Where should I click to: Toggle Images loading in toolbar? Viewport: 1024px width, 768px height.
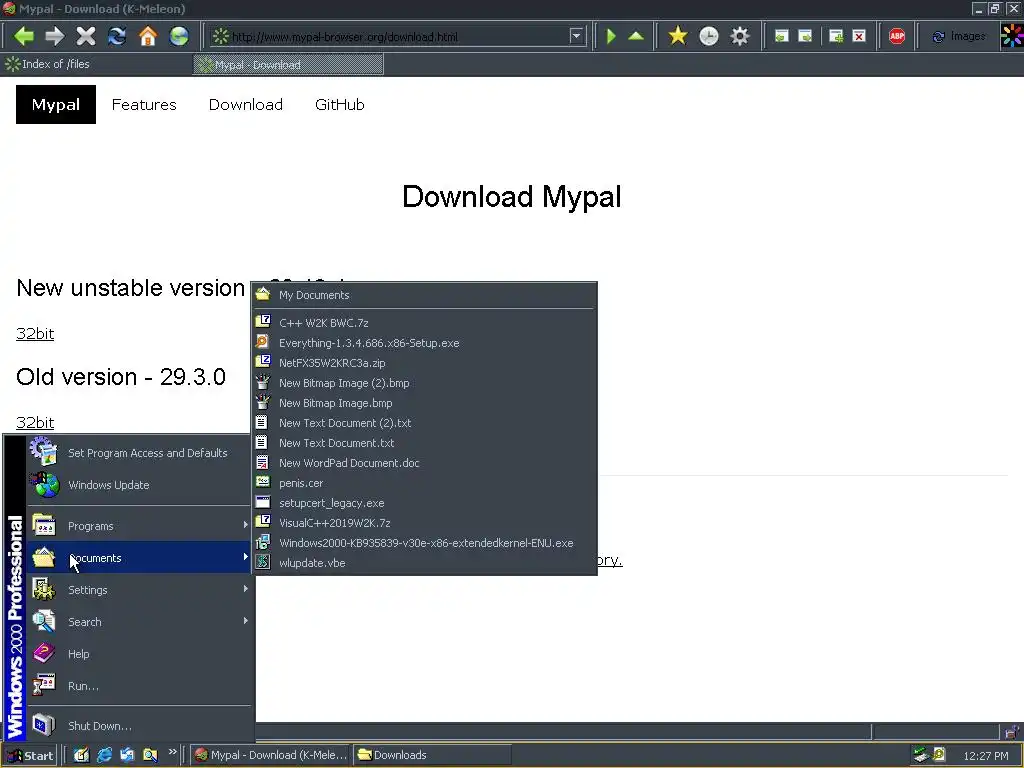pos(958,37)
